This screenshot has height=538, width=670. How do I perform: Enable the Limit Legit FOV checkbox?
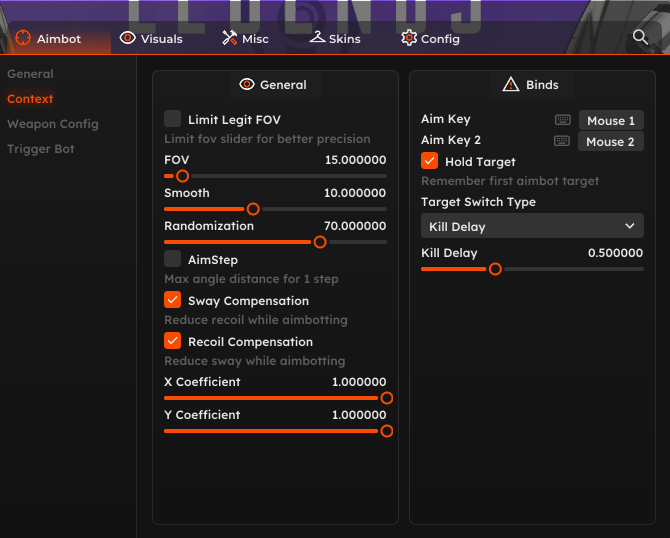click(173, 119)
